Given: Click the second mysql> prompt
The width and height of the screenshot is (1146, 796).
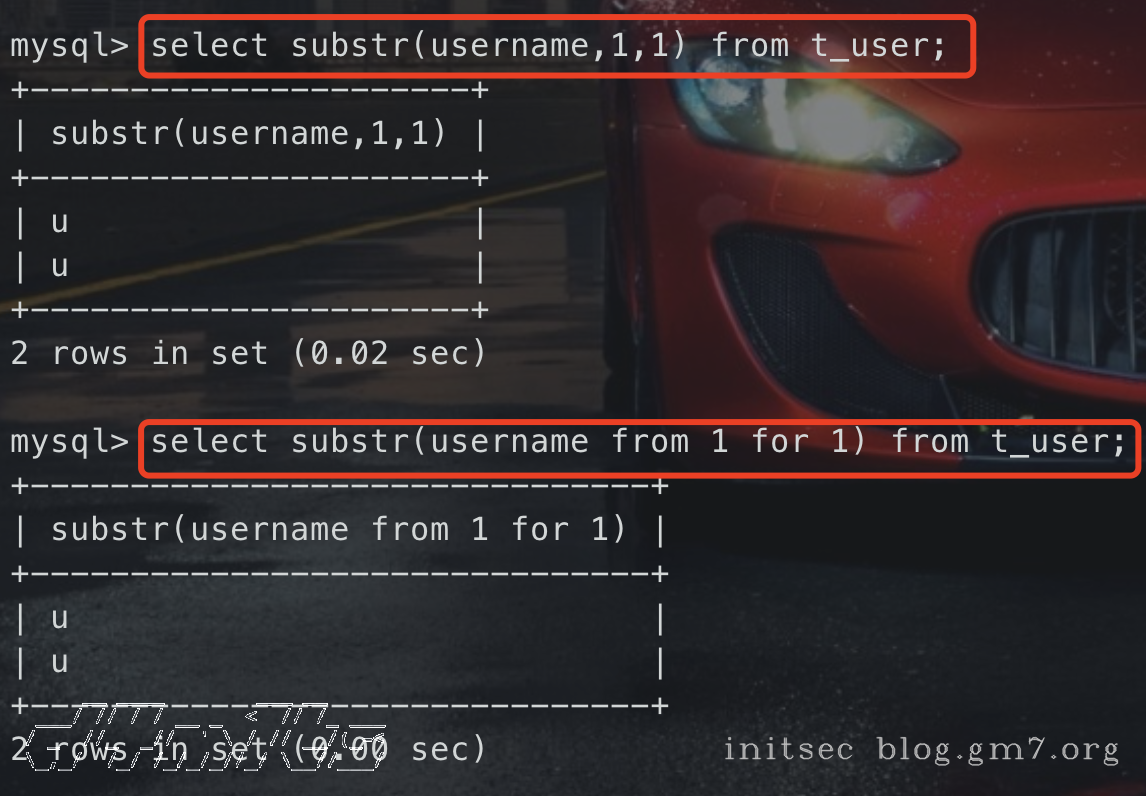Looking at the screenshot, I should tap(68, 442).
